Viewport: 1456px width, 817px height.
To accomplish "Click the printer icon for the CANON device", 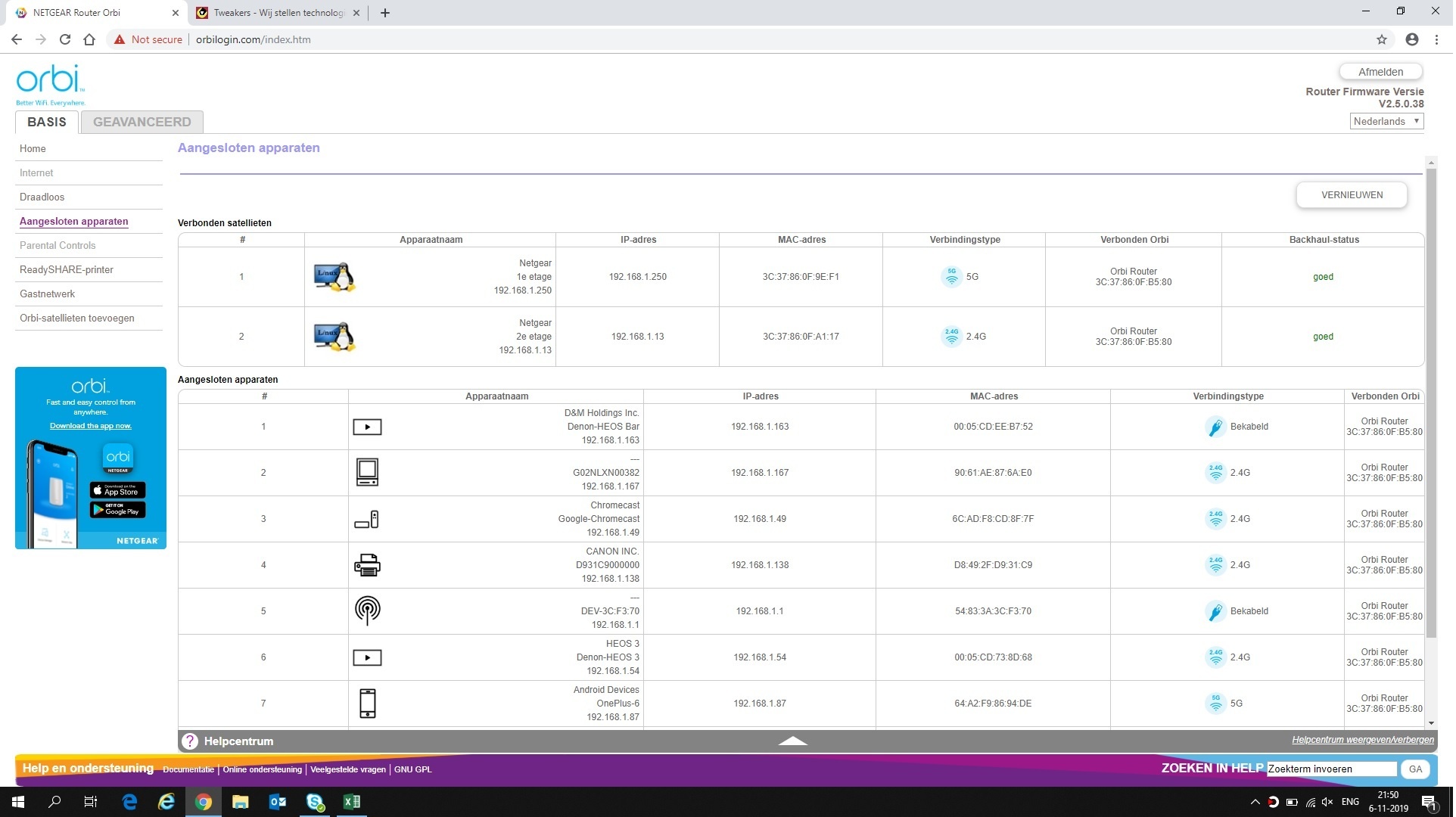I will tap(368, 565).
